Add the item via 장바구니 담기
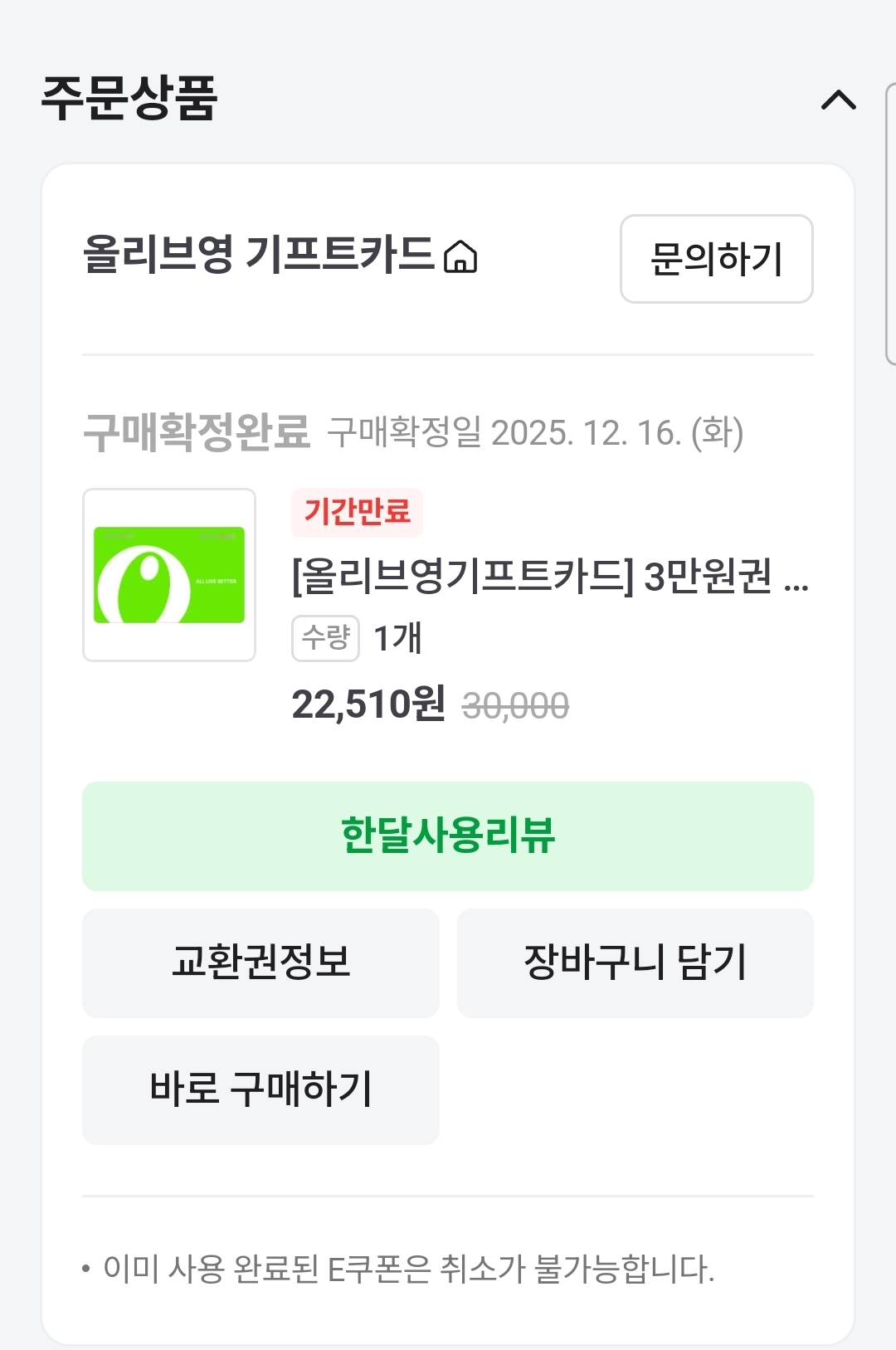Viewport: 896px width, 1350px height. tap(635, 963)
